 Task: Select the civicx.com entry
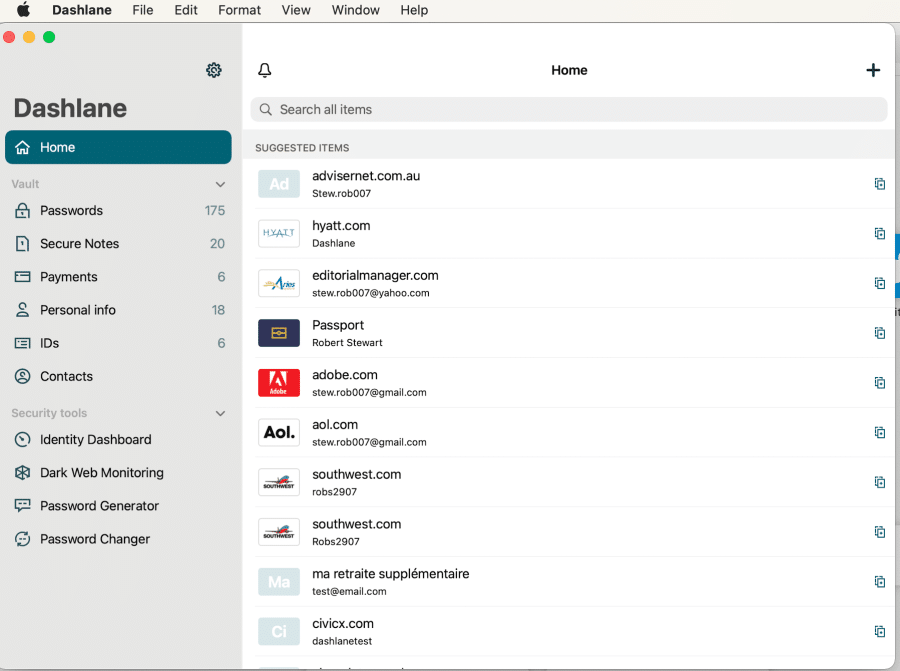(568, 631)
